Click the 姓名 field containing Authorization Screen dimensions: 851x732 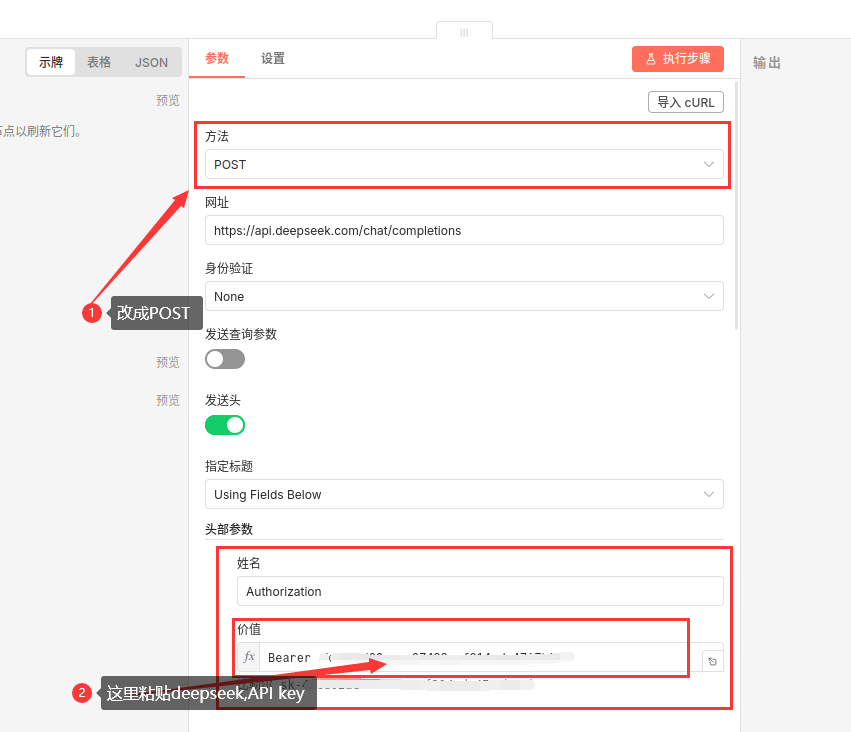(480, 591)
